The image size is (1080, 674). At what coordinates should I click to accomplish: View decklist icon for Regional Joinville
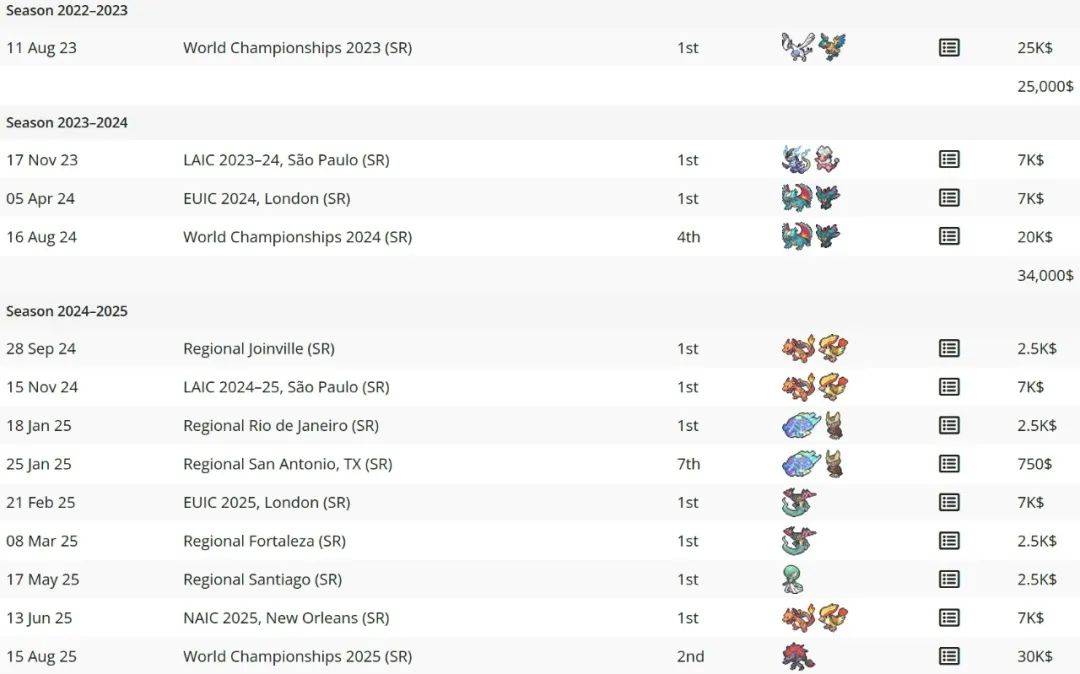(949, 348)
